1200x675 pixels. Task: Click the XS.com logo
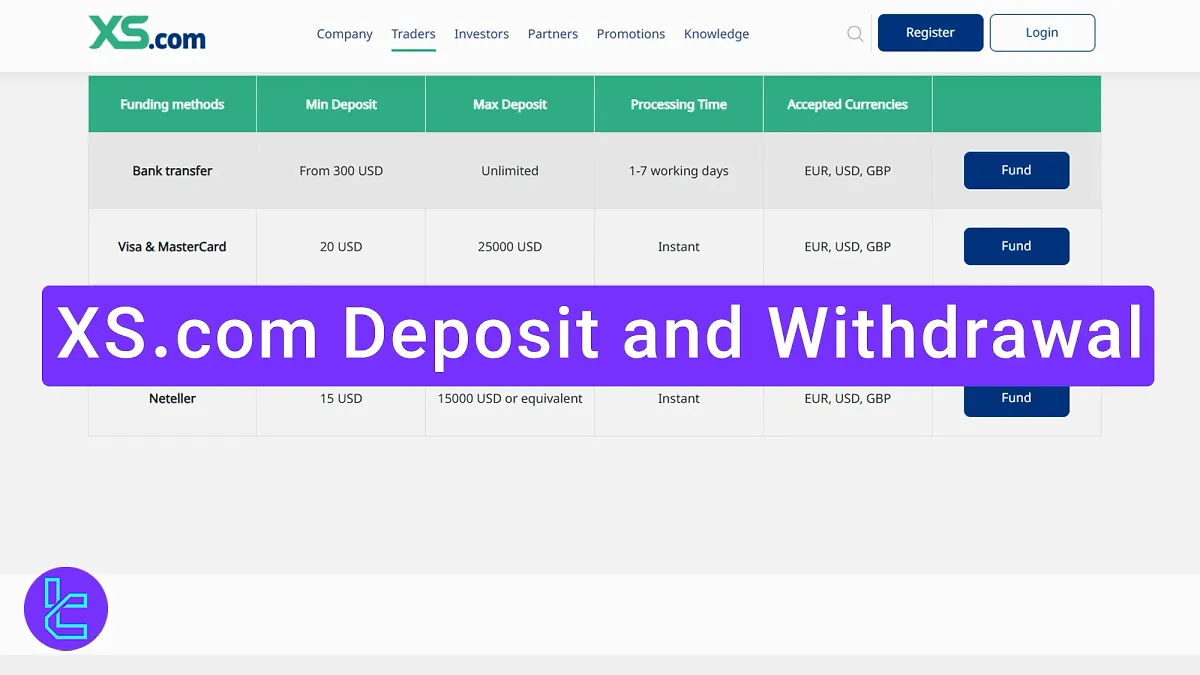[148, 33]
